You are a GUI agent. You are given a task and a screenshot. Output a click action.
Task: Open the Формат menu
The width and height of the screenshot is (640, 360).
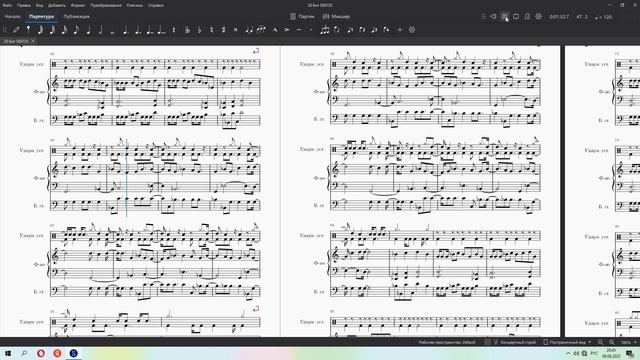point(78,5)
